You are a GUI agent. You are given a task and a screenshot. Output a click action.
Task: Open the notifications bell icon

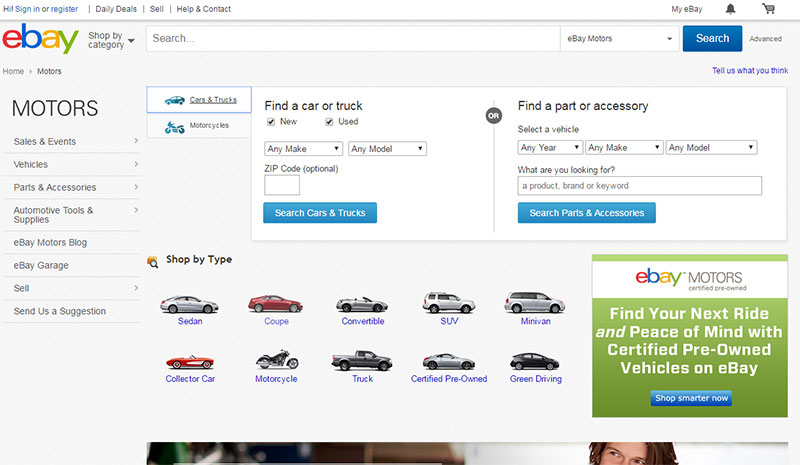[731, 9]
